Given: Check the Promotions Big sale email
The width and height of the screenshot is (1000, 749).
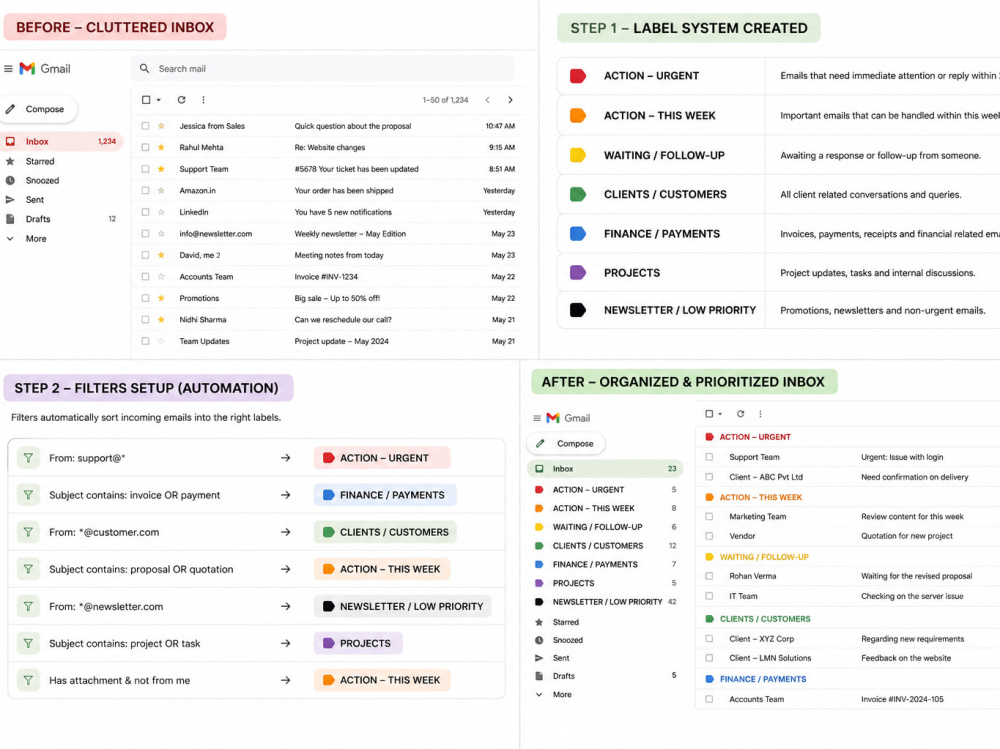Looking at the screenshot, I should (x=145, y=298).
